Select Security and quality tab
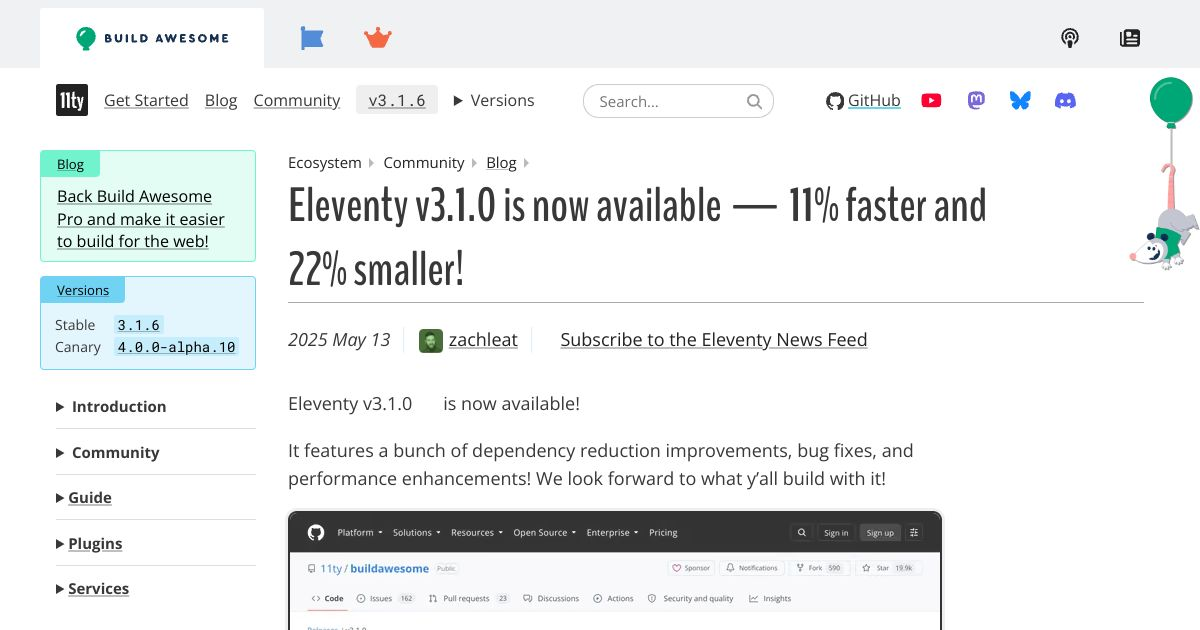Screen dimensions: 1200x630 [691, 598]
